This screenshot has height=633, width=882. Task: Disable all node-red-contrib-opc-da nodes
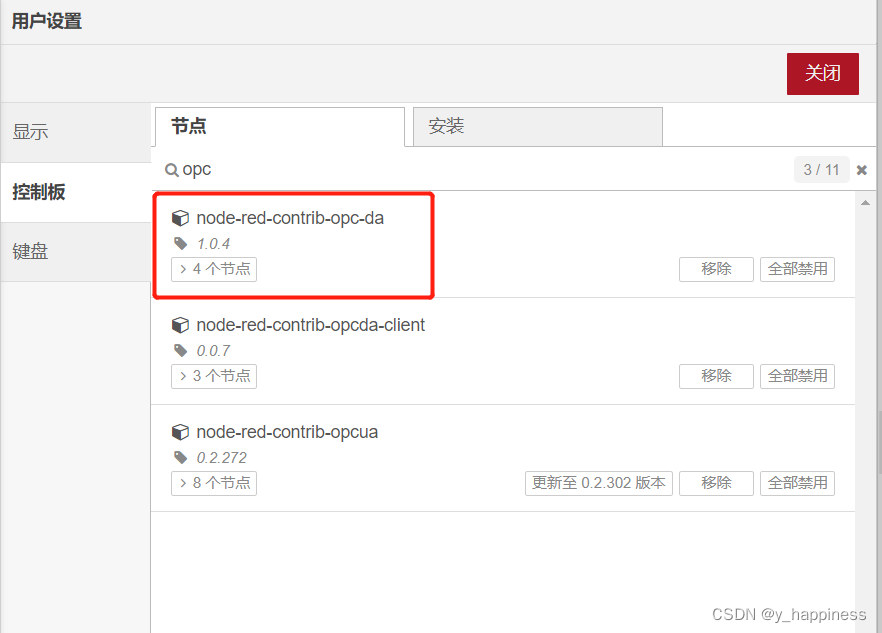coord(797,269)
